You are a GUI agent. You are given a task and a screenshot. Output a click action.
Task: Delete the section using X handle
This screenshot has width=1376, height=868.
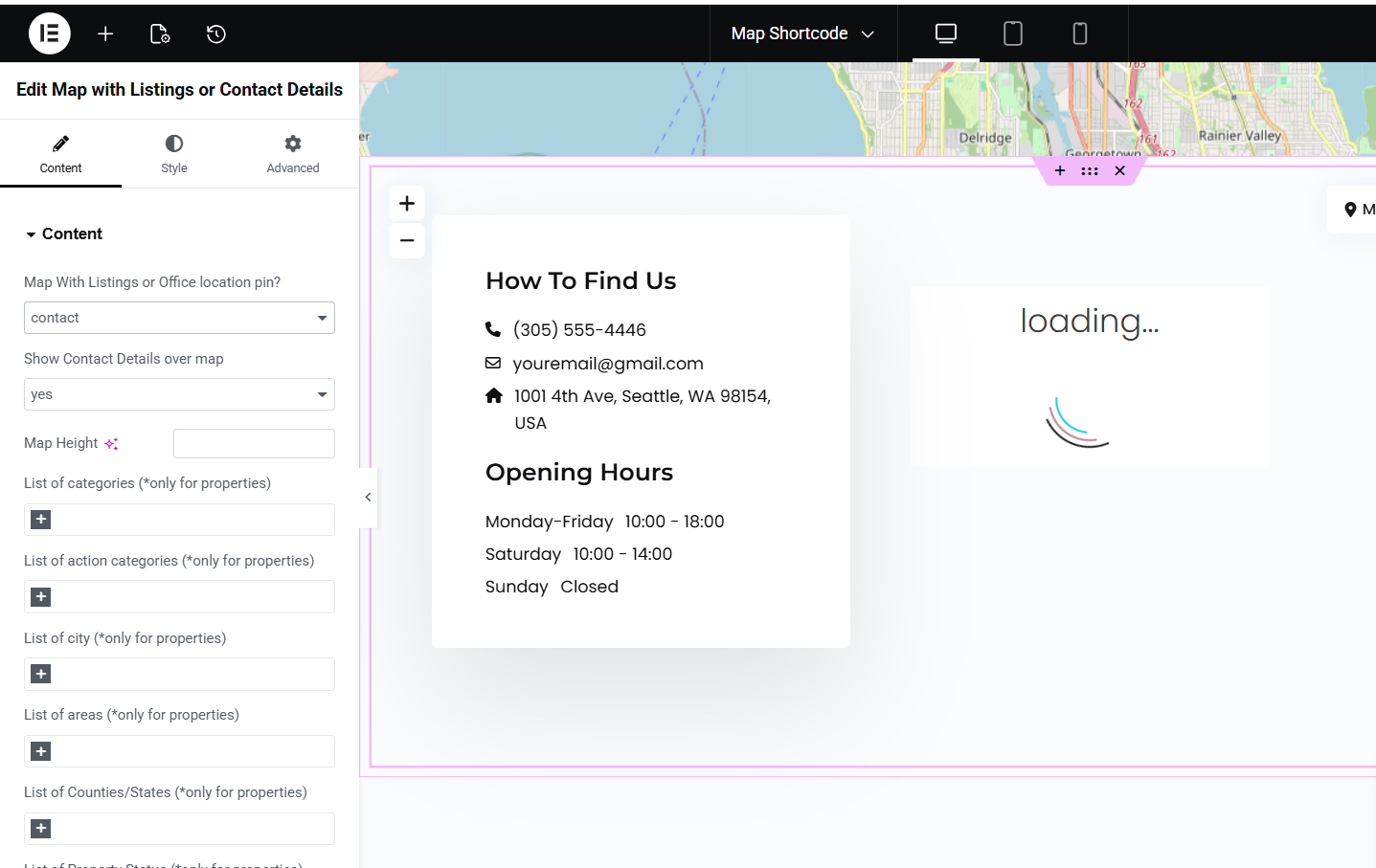pyautogui.click(x=1119, y=171)
